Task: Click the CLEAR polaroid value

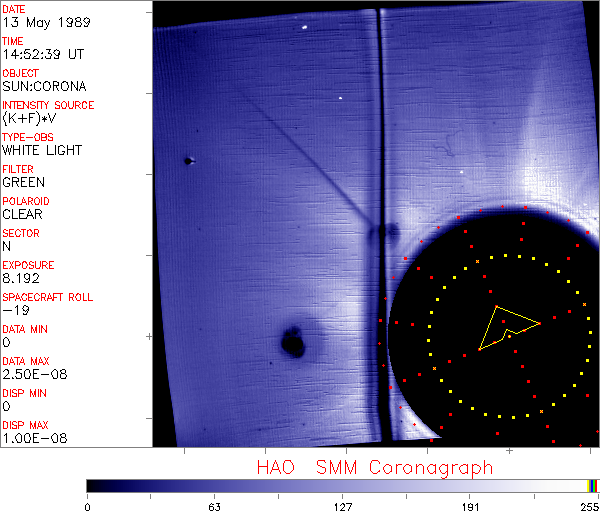Action: [22, 214]
